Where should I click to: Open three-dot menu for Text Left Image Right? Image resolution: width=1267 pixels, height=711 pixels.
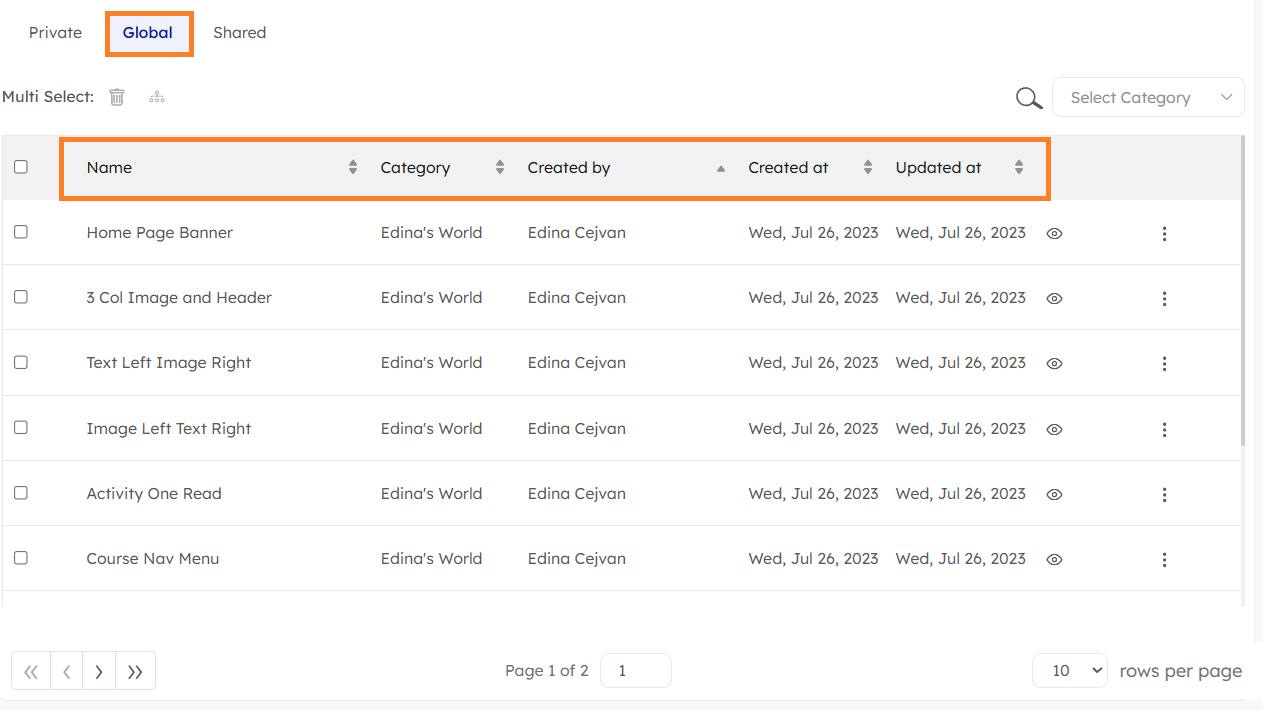(x=1164, y=364)
